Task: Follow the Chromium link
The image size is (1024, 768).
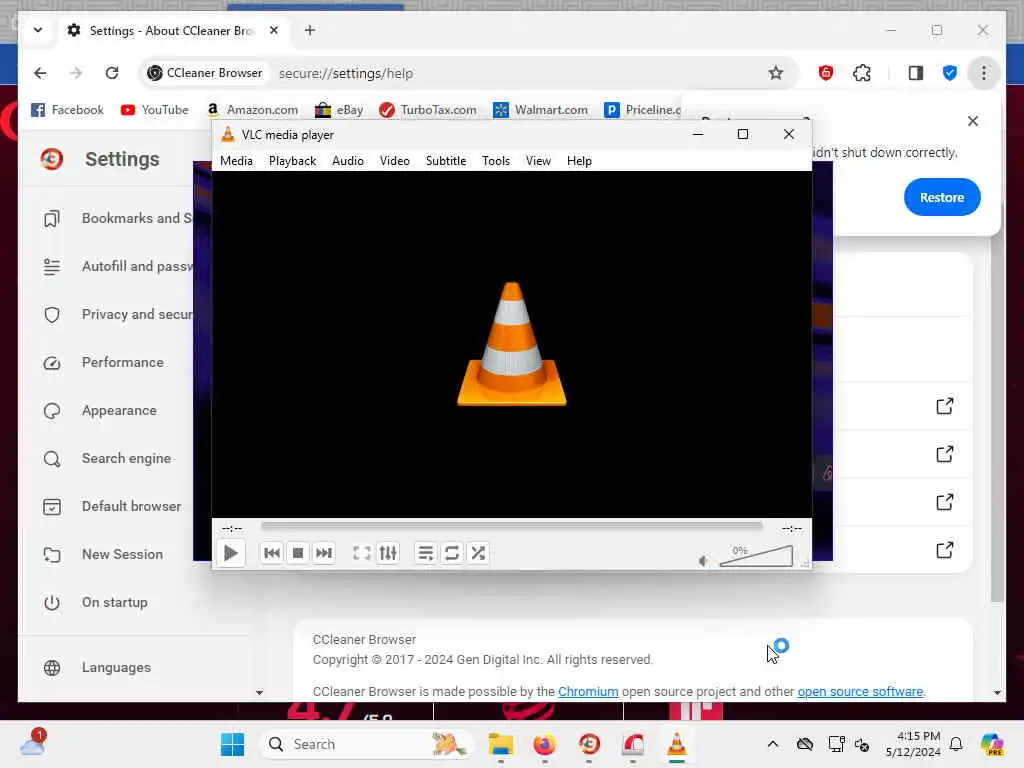Action: click(588, 692)
